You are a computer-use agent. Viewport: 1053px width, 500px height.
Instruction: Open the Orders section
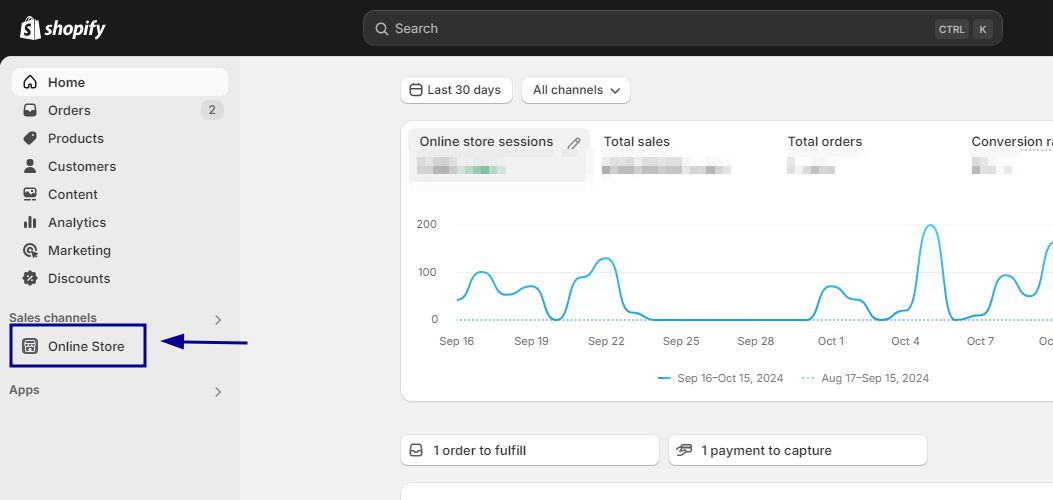[x=120, y=110]
